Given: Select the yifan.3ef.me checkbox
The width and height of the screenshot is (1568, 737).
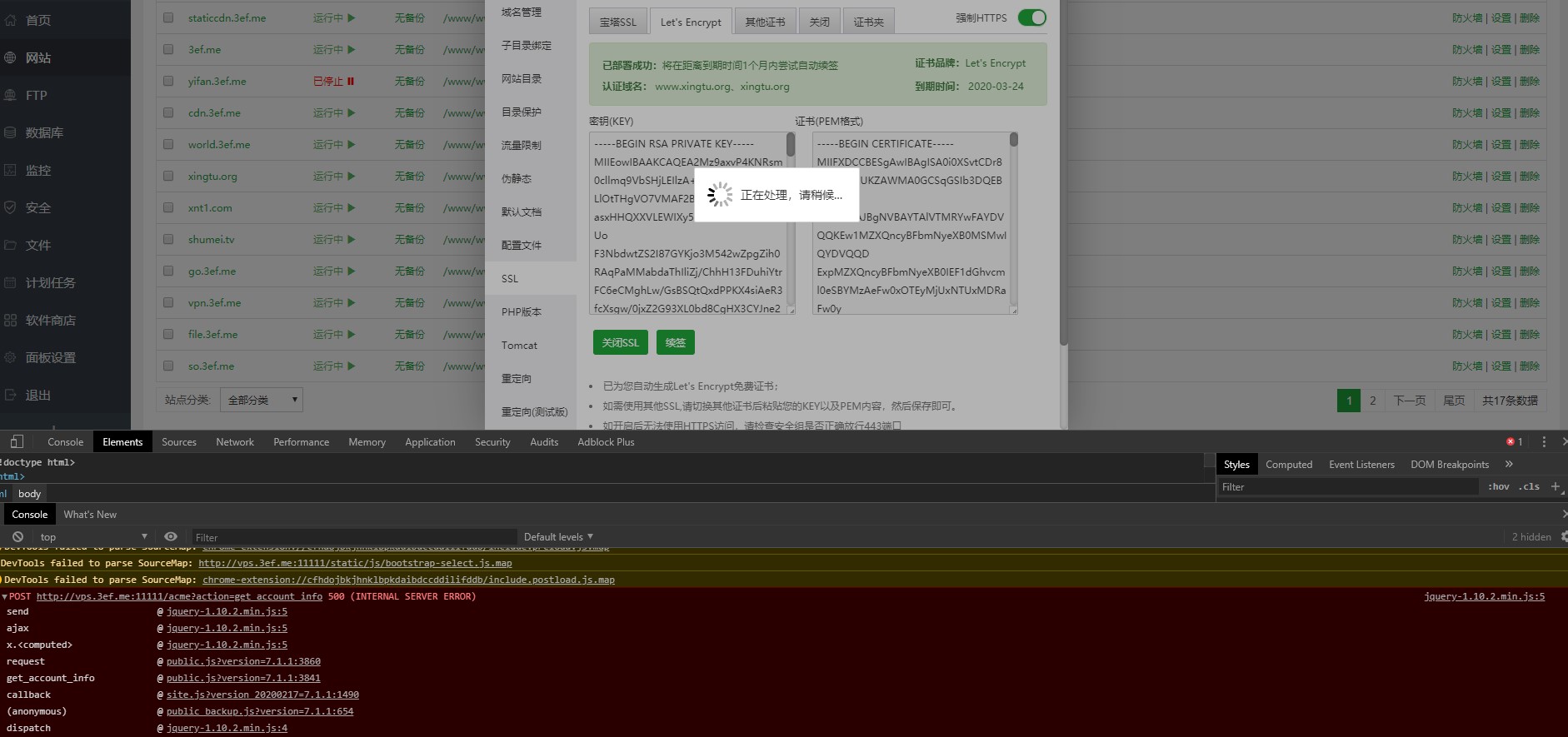Looking at the screenshot, I should [168, 81].
